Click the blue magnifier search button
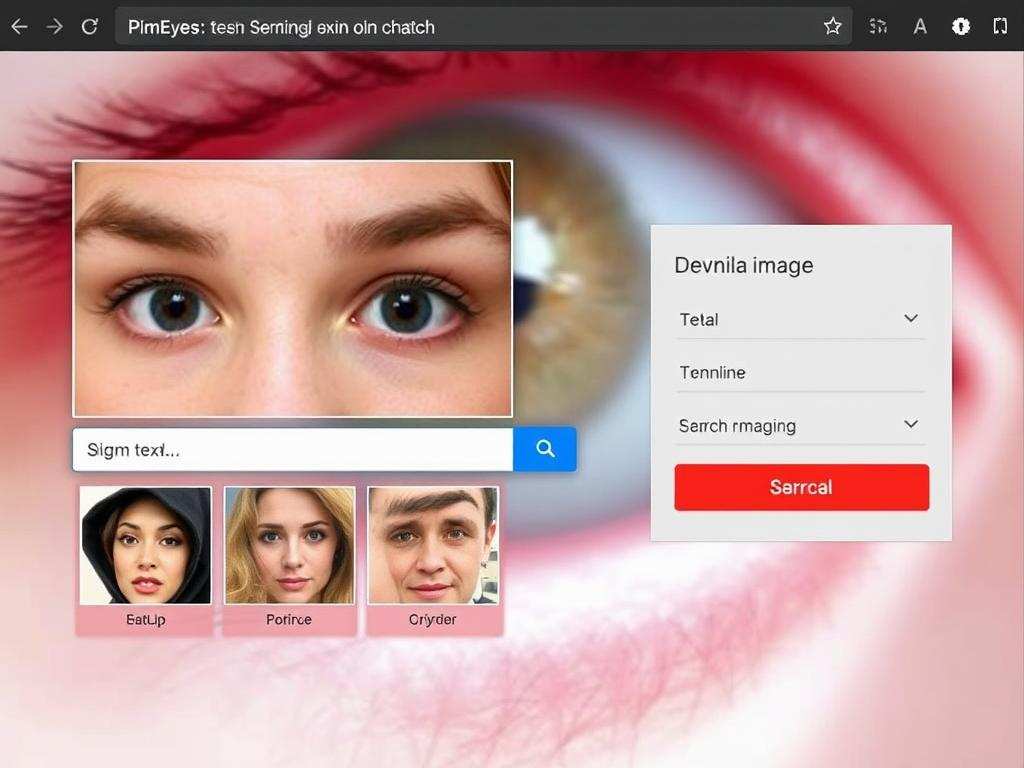Screen dimensions: 1024x768 (x=545, y=449)
